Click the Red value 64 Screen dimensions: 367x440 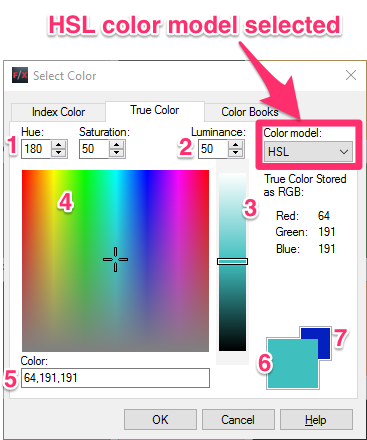point(324,216)
